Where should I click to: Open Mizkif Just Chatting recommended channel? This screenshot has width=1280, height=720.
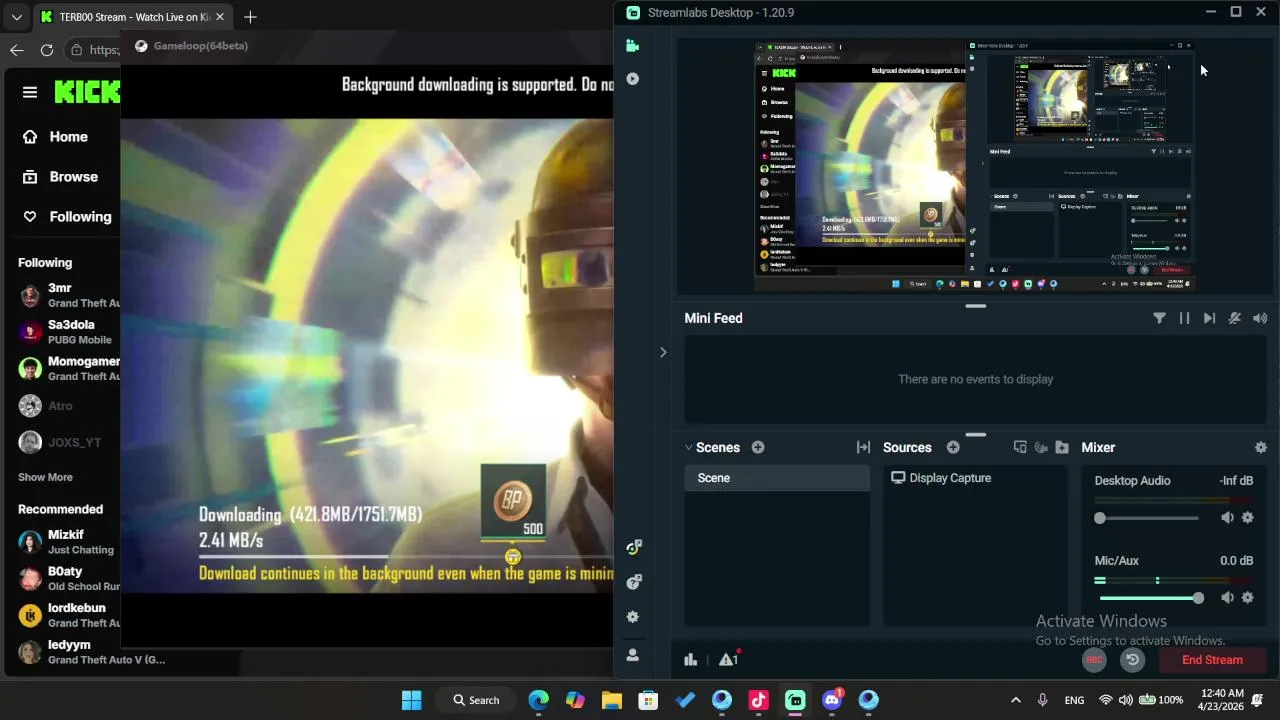click(68, 542)
